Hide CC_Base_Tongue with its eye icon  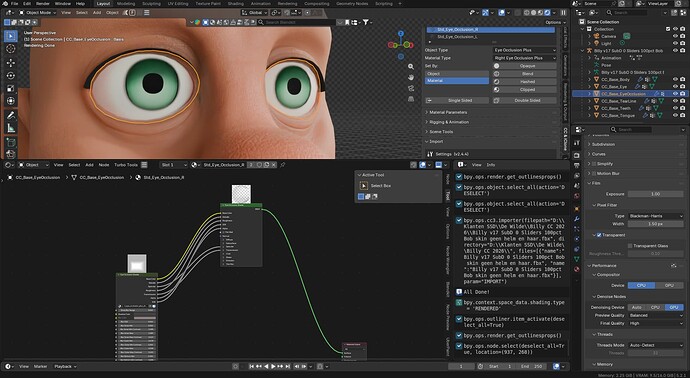pyautogui.click(x=675, y=115)
